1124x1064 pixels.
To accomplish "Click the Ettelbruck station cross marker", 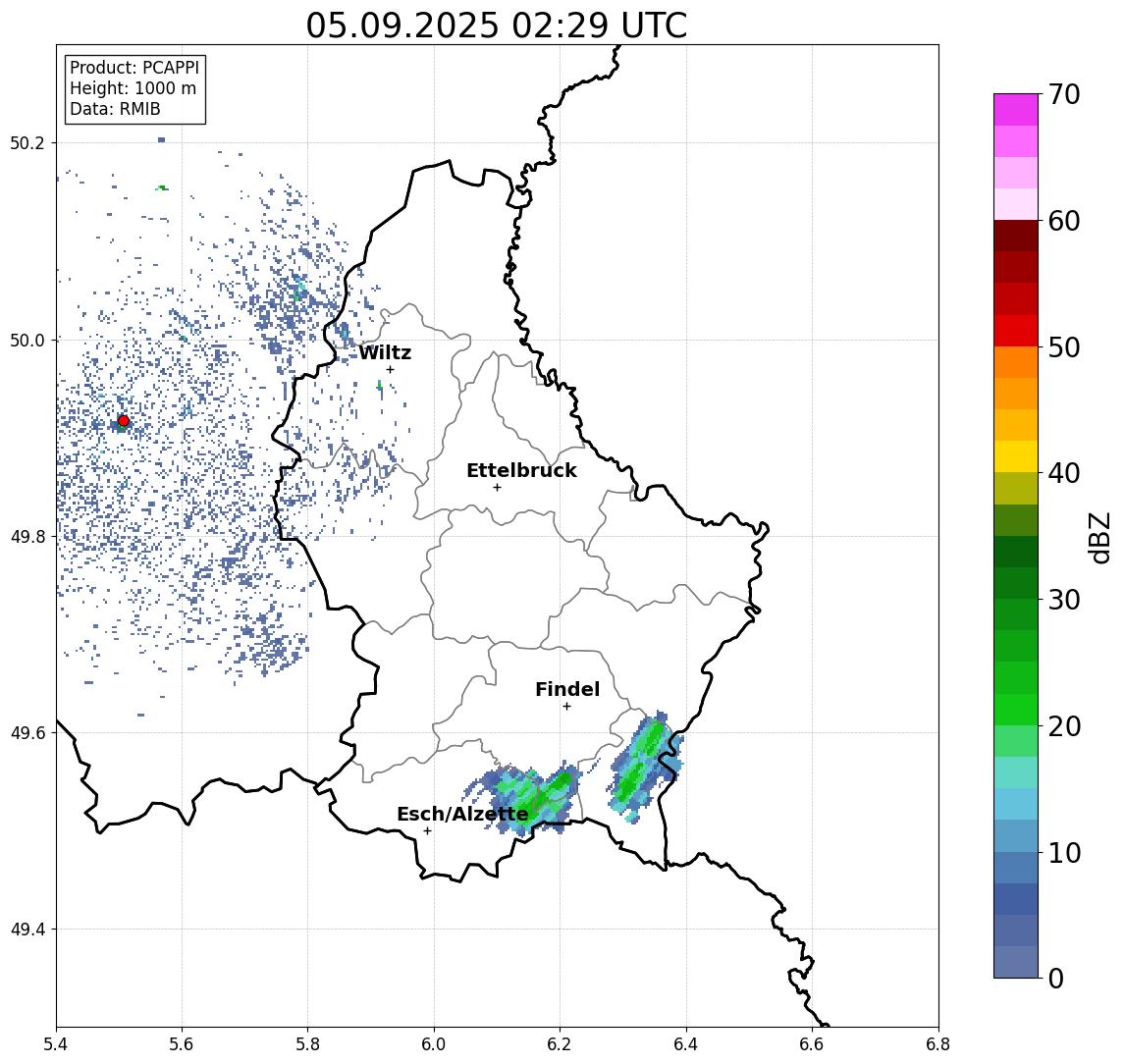I will (x=497, y=488).
